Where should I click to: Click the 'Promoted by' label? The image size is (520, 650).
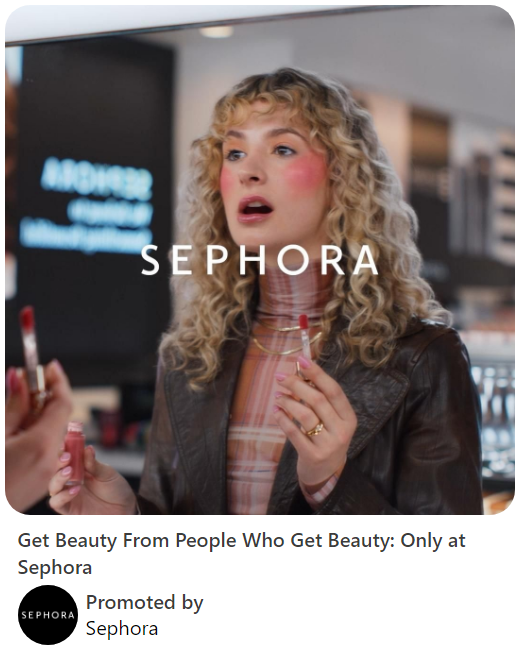coord(144,602)
